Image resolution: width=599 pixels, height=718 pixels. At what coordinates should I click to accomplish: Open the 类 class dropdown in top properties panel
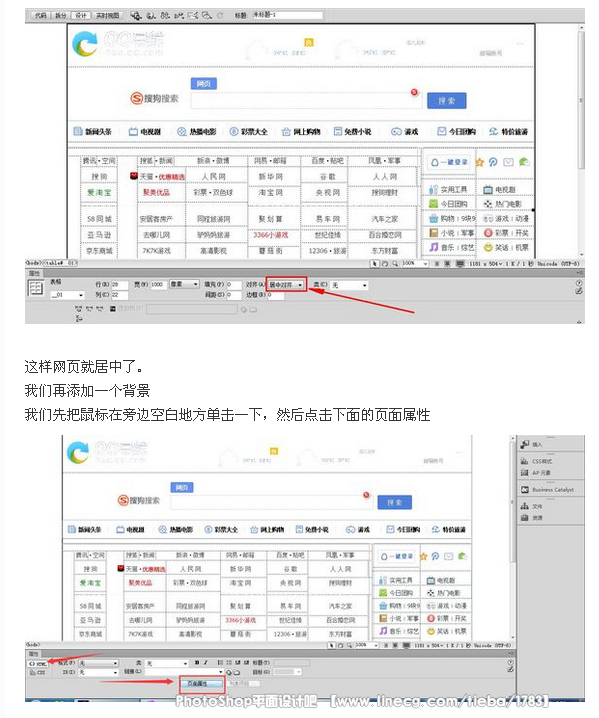(x=349, y=285)
